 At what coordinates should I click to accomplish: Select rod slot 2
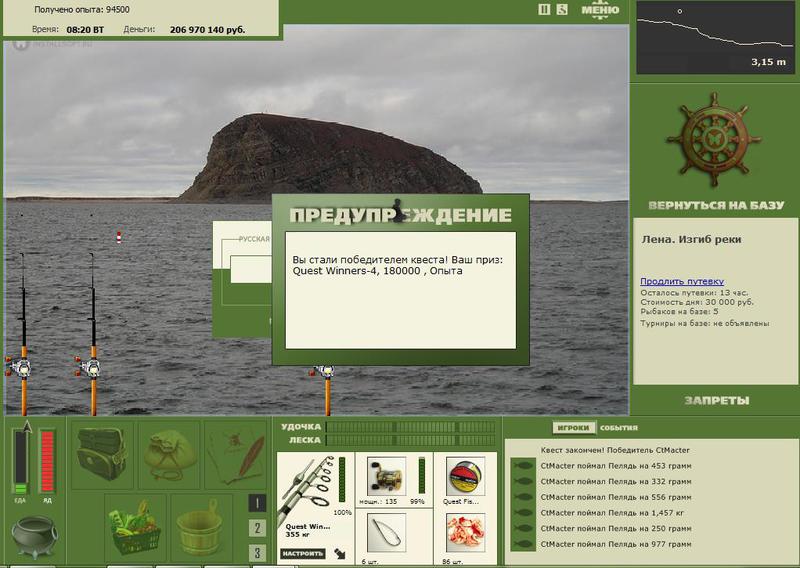tap(257, 528)
